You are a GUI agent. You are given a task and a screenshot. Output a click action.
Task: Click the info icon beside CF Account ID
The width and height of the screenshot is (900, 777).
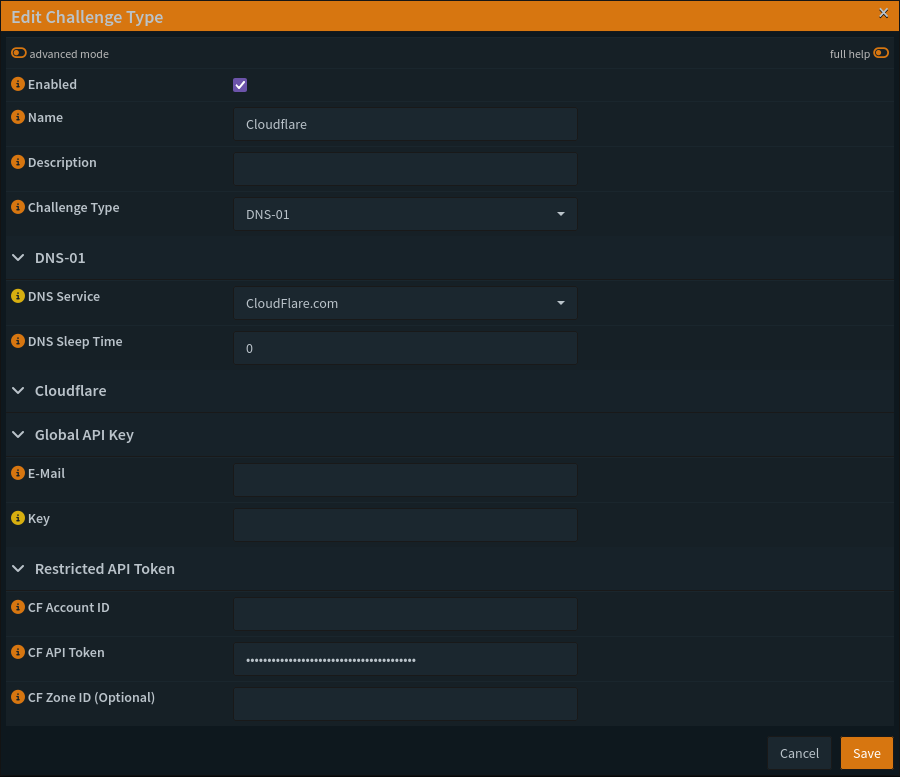pos(18,607)
